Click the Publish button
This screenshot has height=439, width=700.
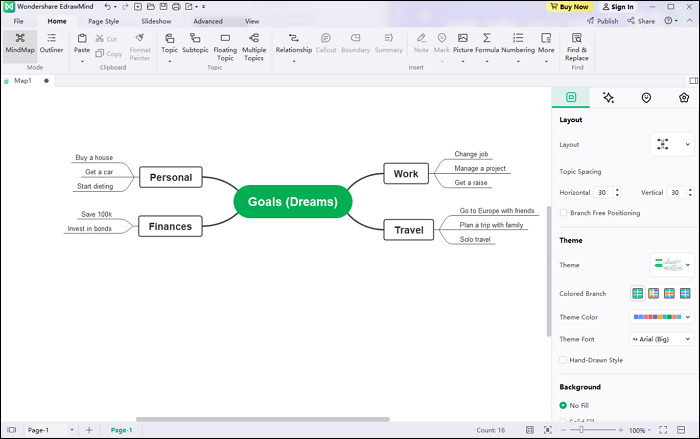(603, 21)
